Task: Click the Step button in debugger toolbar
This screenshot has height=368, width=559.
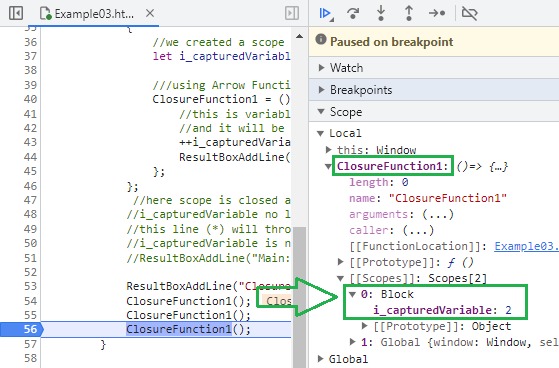Action: tap(437, 14)
